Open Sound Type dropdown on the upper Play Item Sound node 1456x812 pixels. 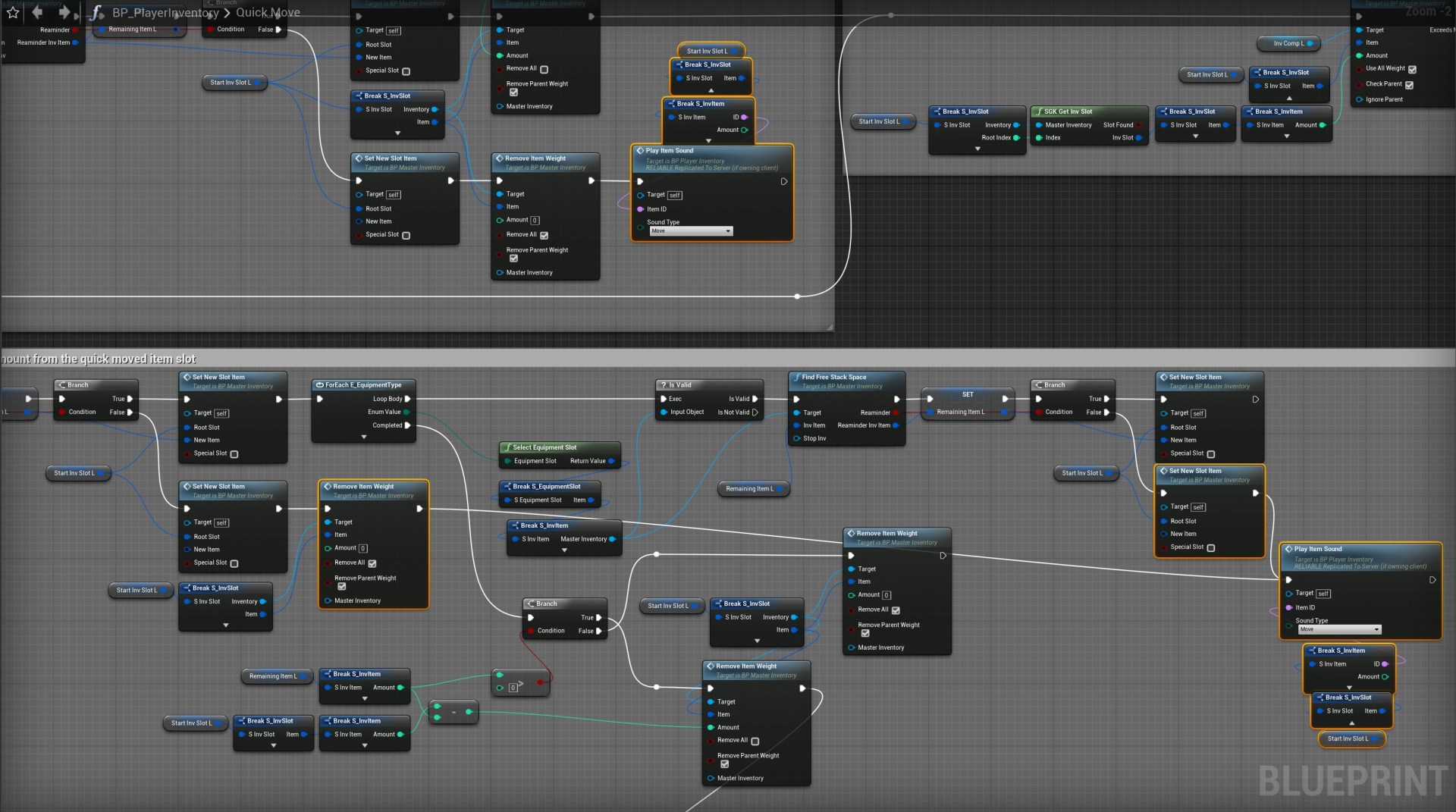point(691,231)
